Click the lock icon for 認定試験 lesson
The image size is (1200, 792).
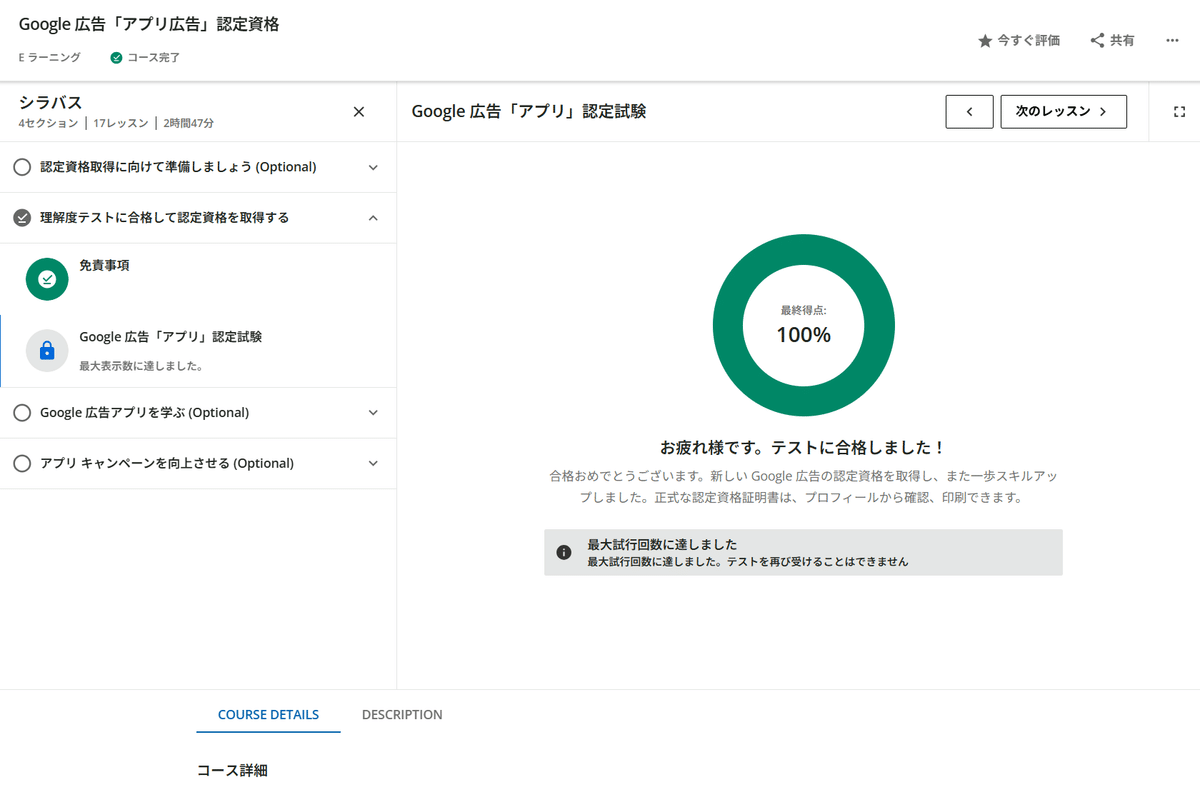pos(47,351)
